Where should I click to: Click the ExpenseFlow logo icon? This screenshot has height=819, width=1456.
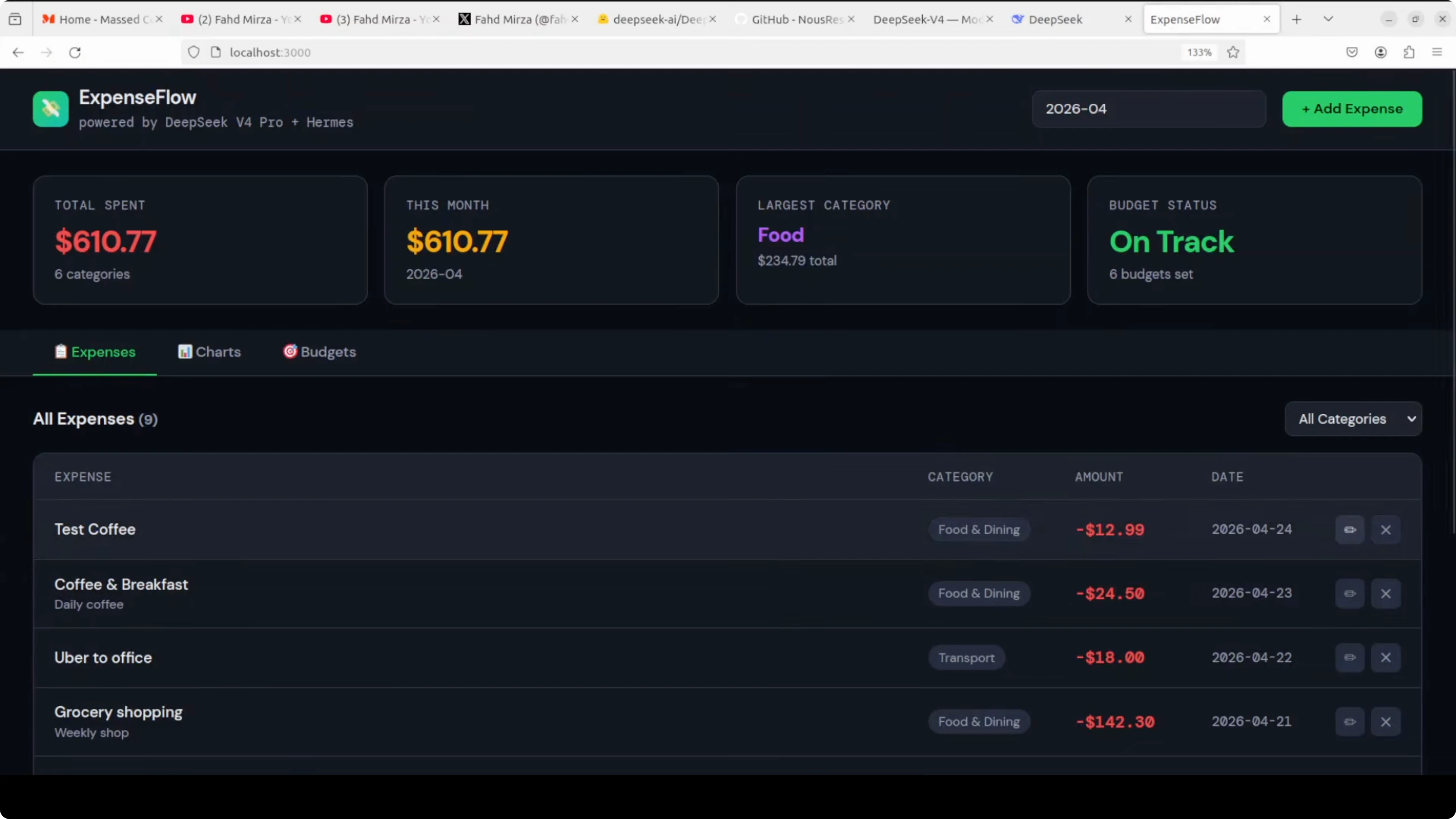point(50,108)
